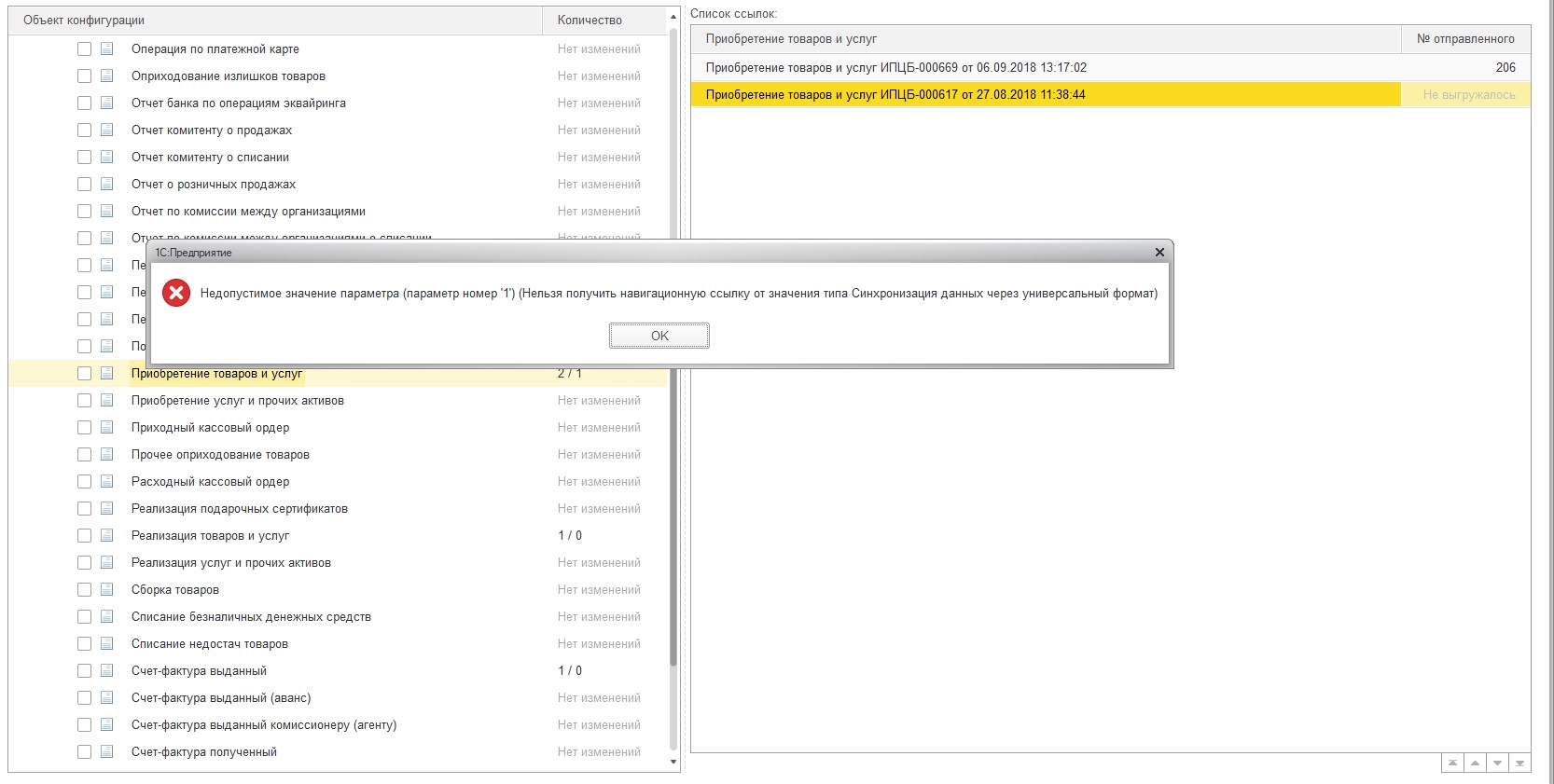Click document icon for Реализация товаров и услуг
Viewport: 1554px width, 784px height.
[x=107, y=535]
